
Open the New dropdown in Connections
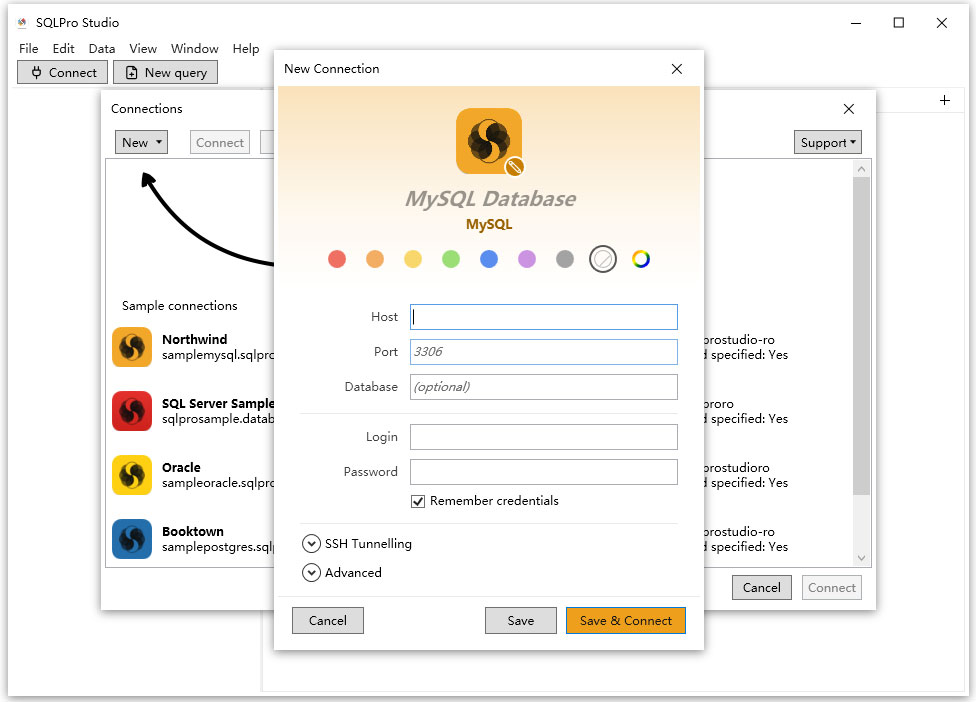pyautogui.click(x=141, y=143)
